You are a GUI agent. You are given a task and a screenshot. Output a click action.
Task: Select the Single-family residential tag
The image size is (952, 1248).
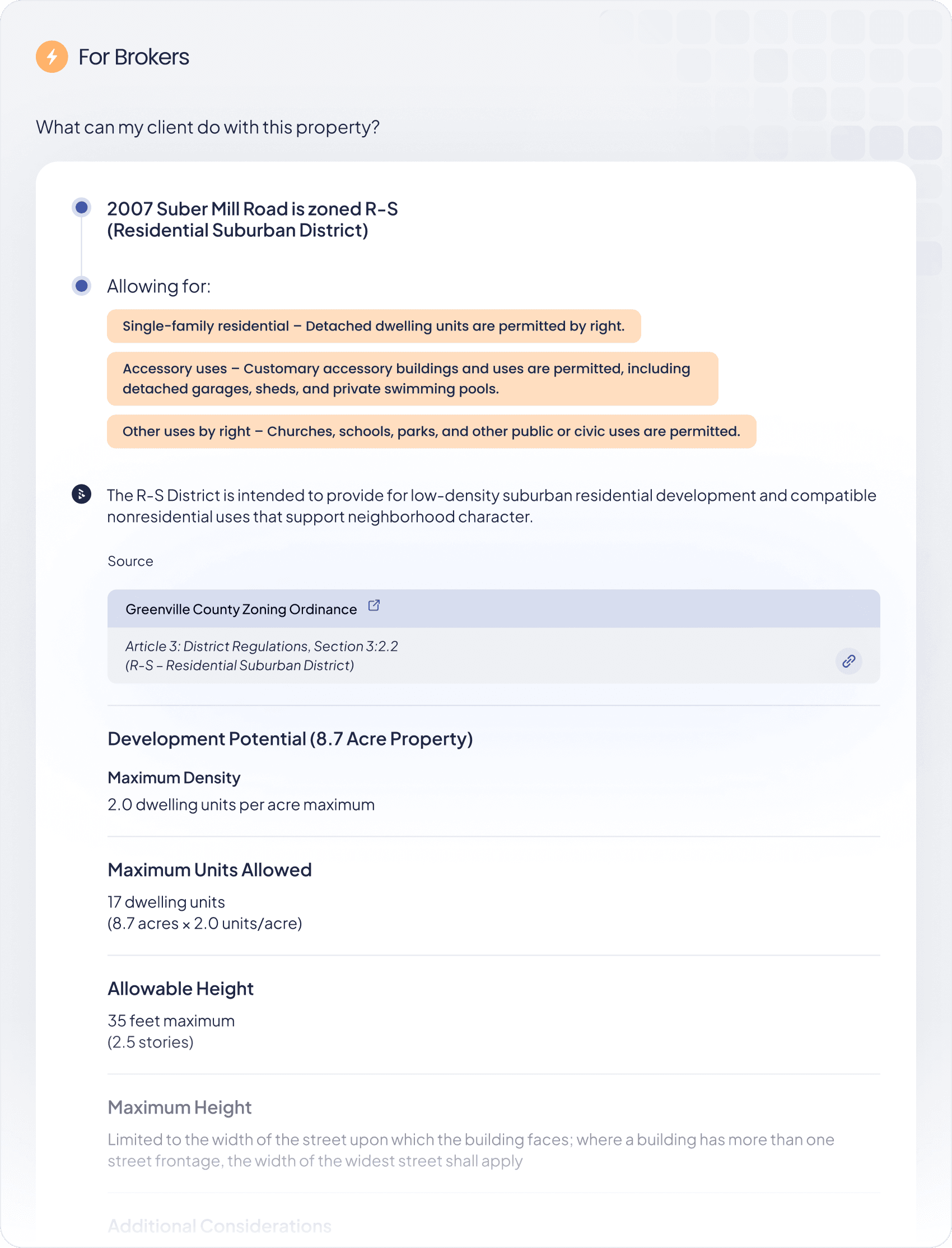(x=374, y=327)
